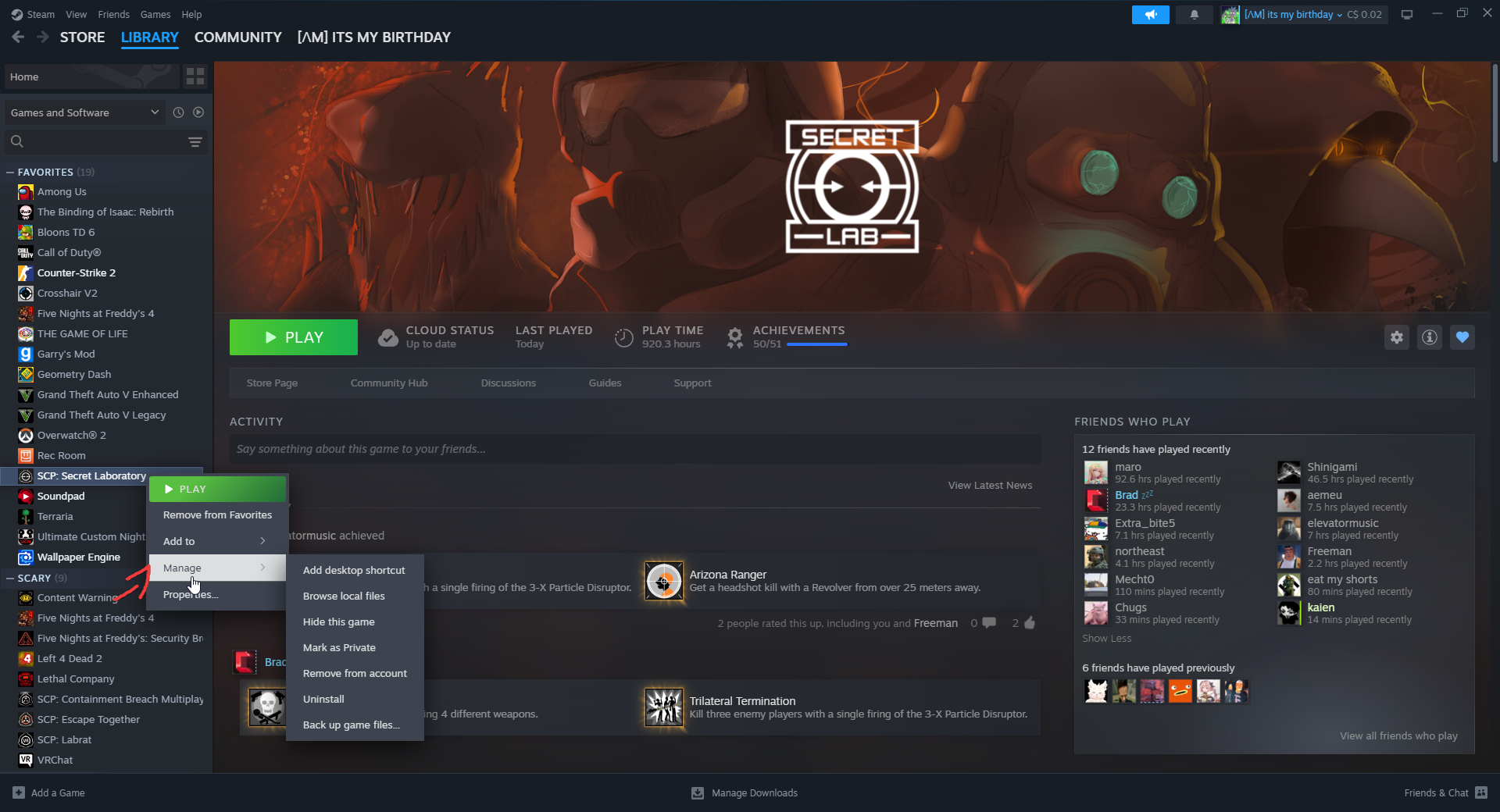Show game info via the info icon
The image size is (1500, 812).
pyautogui.click(x=1430, y=337)
